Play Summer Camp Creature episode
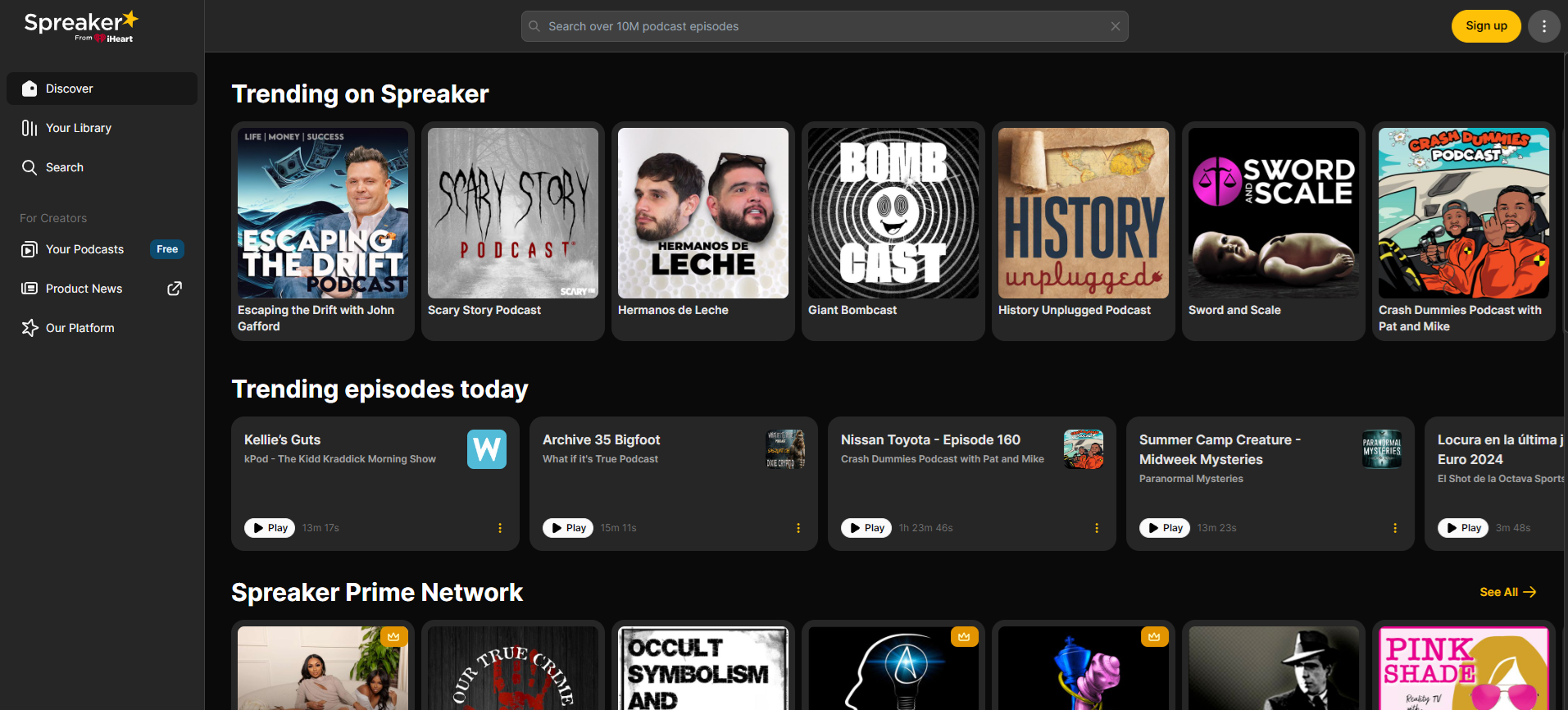This screenshot has width=1568, height=710. pos(1165,528)
